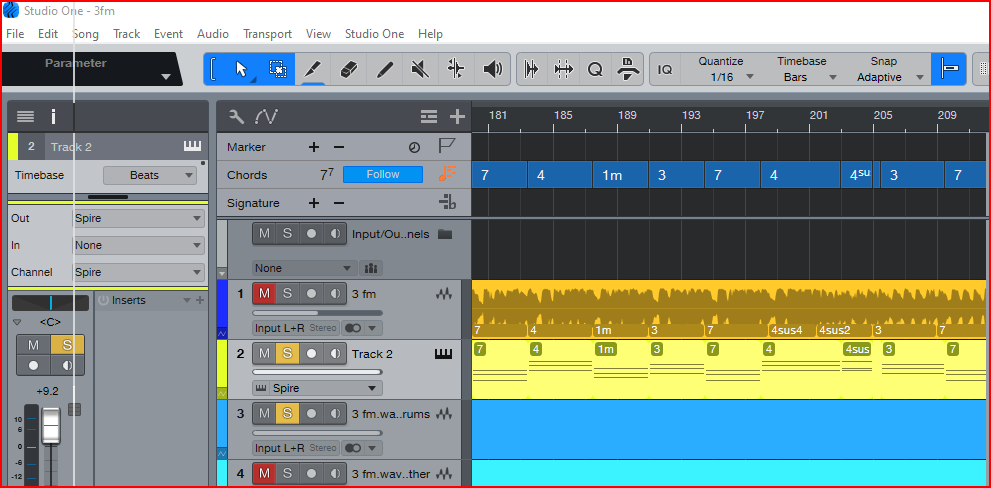991x488 pixels.
Task: Open the Transport menu
Action: pyautogui.click(x=267, y=34)
